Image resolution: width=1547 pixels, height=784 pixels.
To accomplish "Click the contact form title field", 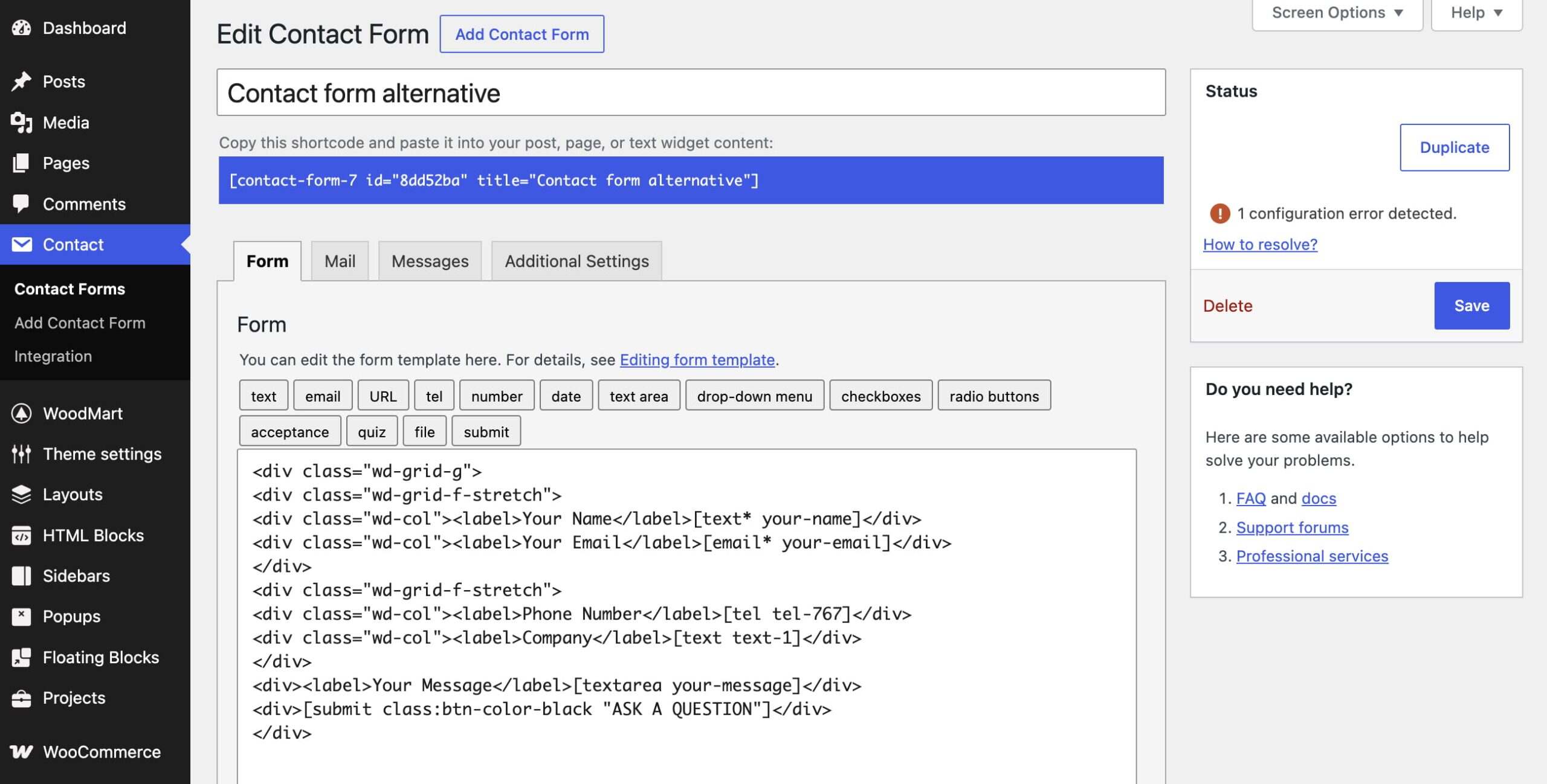I will [691, 92].
